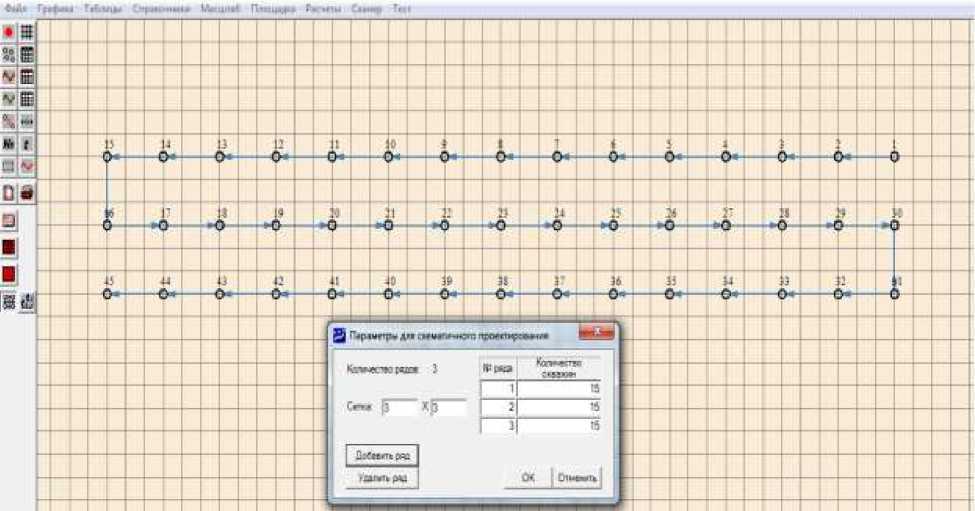Image resolution: width=975 pixels, height=511 pixels.
Task: Select well node 30 on the grid
Action: [894, 225]
